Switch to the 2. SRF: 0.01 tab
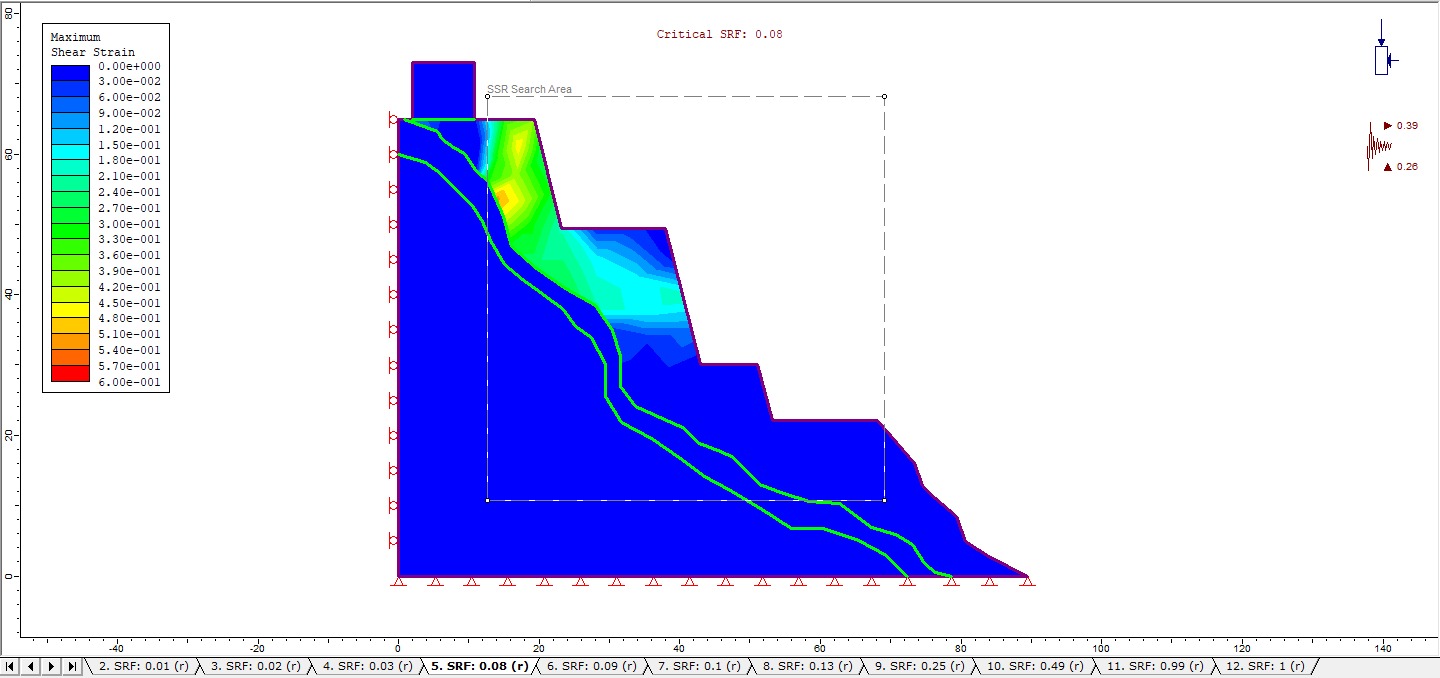The height and width of the screenshot is (678, 1440). click(x=143, y=666)
